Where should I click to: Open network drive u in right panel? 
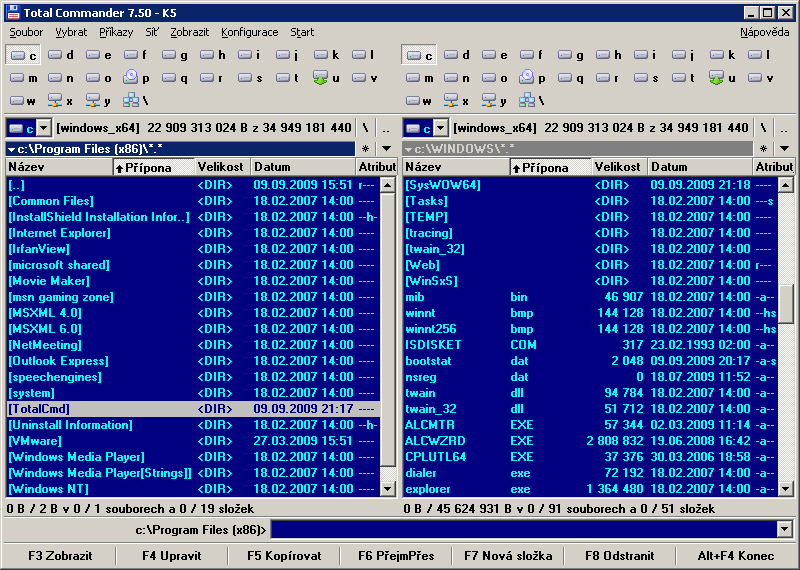tap(722, 78)
